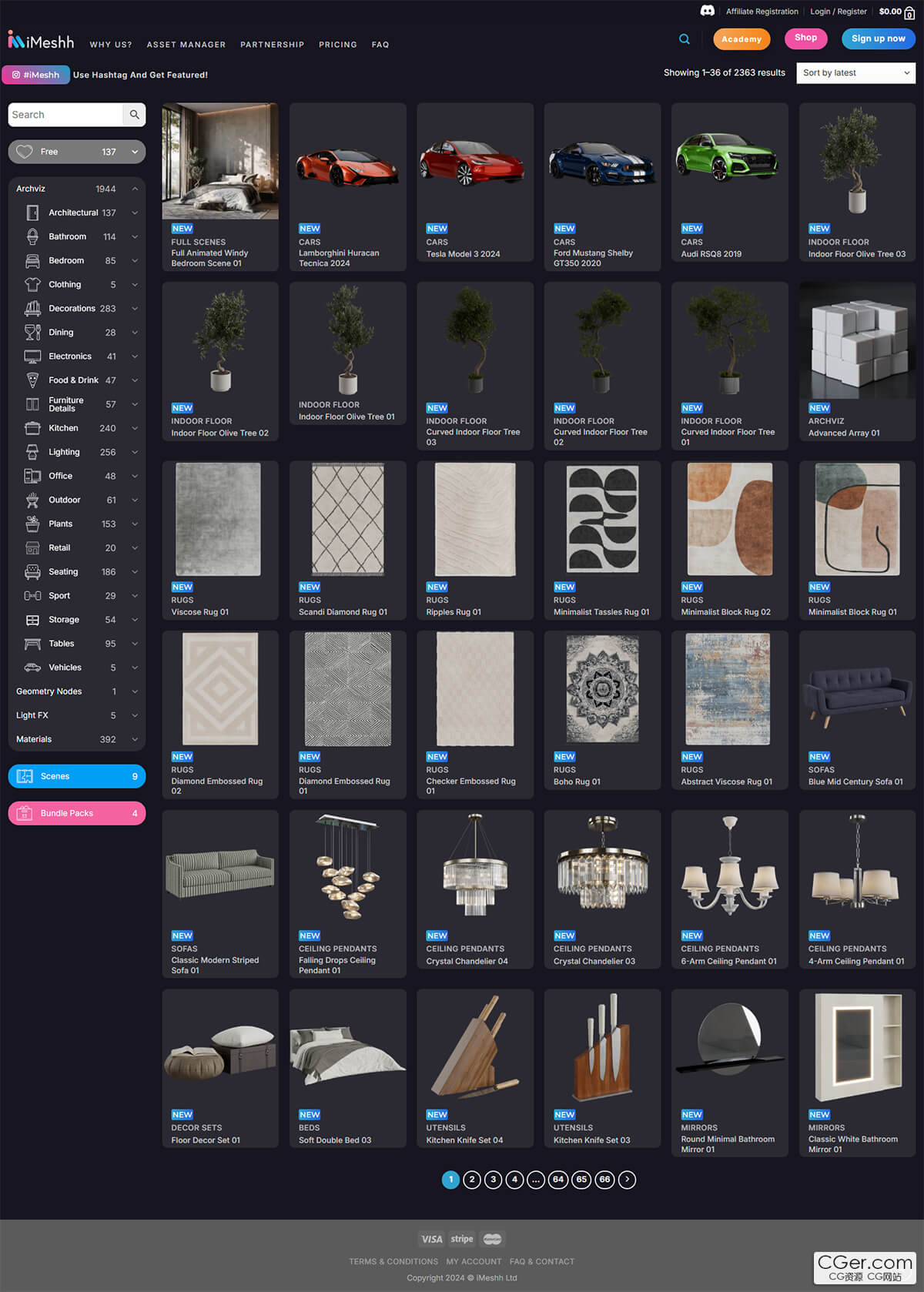This screenshot has width=924, height=1292.
Task: Click the Bathroom category icon
Action: coord(32,236)
